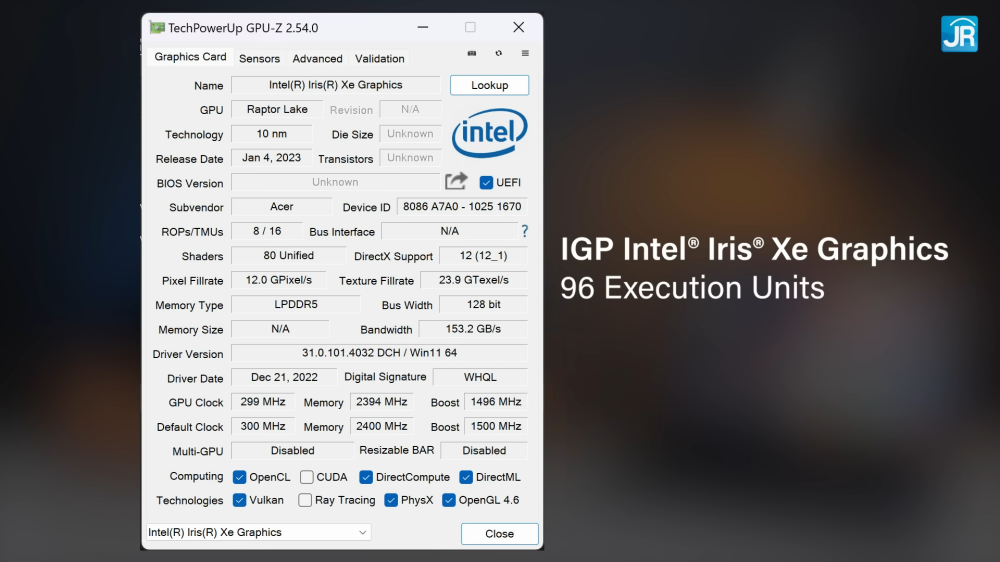Image resolution: width=1000 pixels, height=562 pixels.
Task: Click the Multi-GPU Disabled field
Action: click(293, 450)
